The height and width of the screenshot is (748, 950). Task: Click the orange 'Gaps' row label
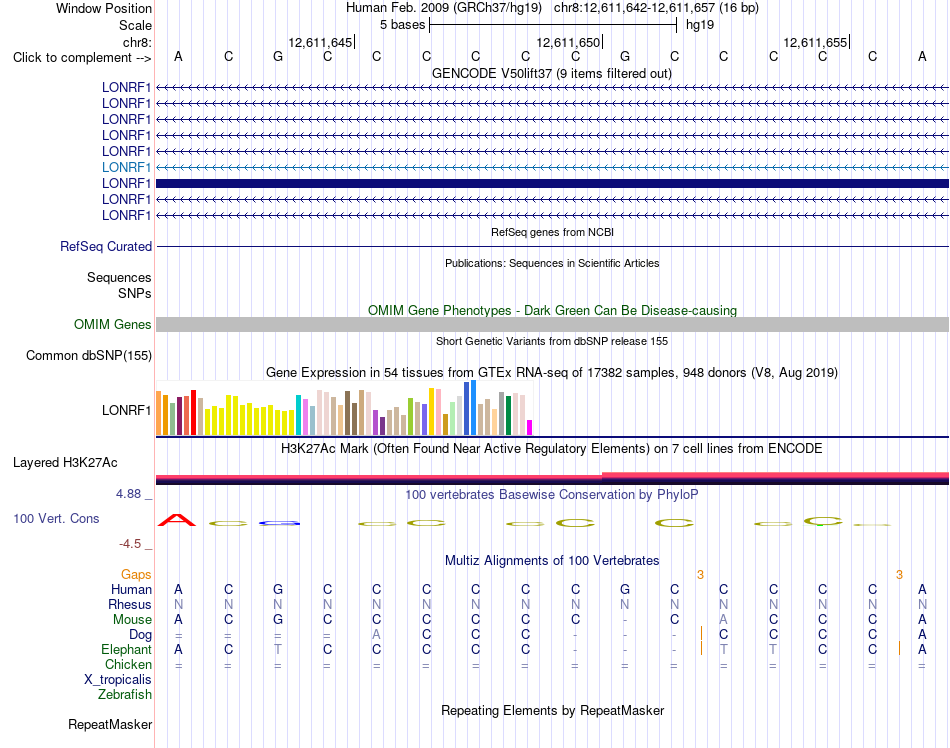pyautogui.click(x=136, y=574)
